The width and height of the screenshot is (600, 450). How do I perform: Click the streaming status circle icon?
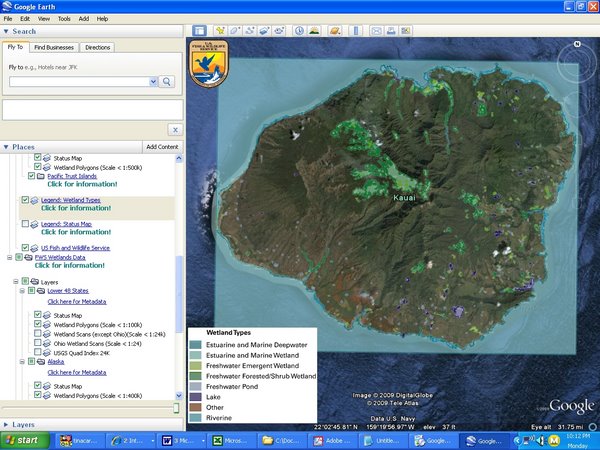pyautogui.click(x=593, y=427)
